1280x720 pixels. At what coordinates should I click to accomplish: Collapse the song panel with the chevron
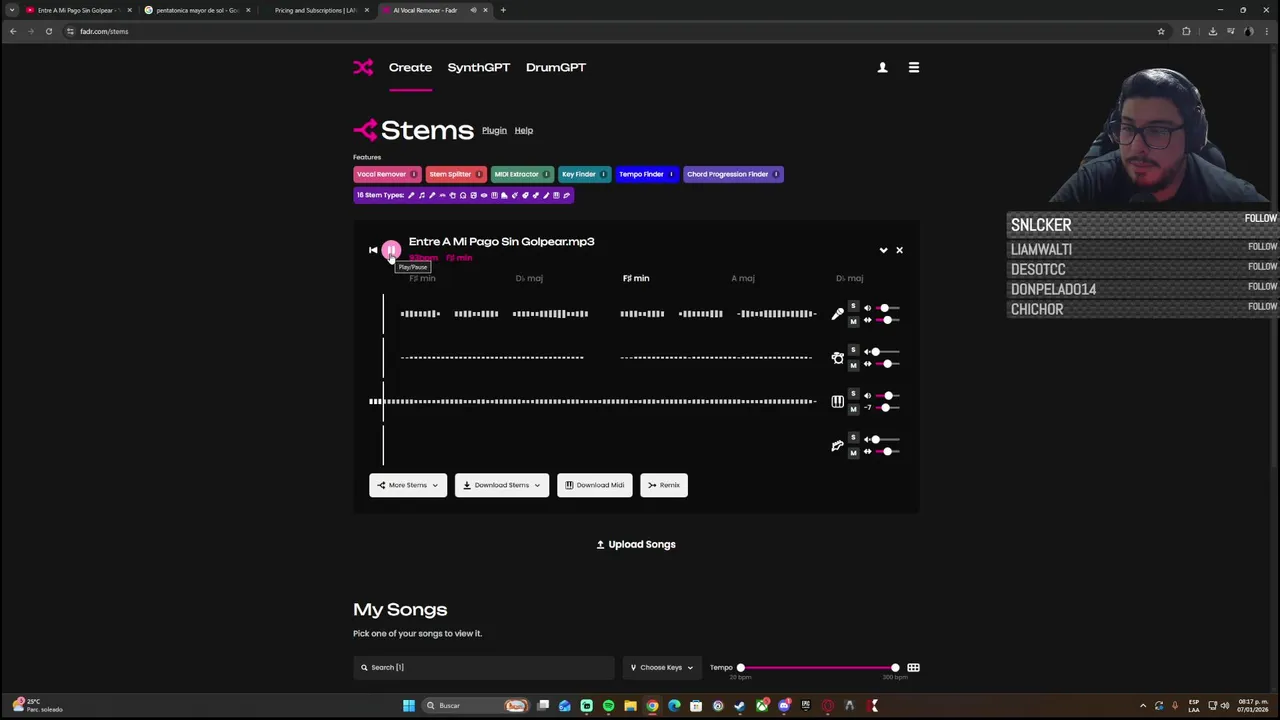[883, 250]
